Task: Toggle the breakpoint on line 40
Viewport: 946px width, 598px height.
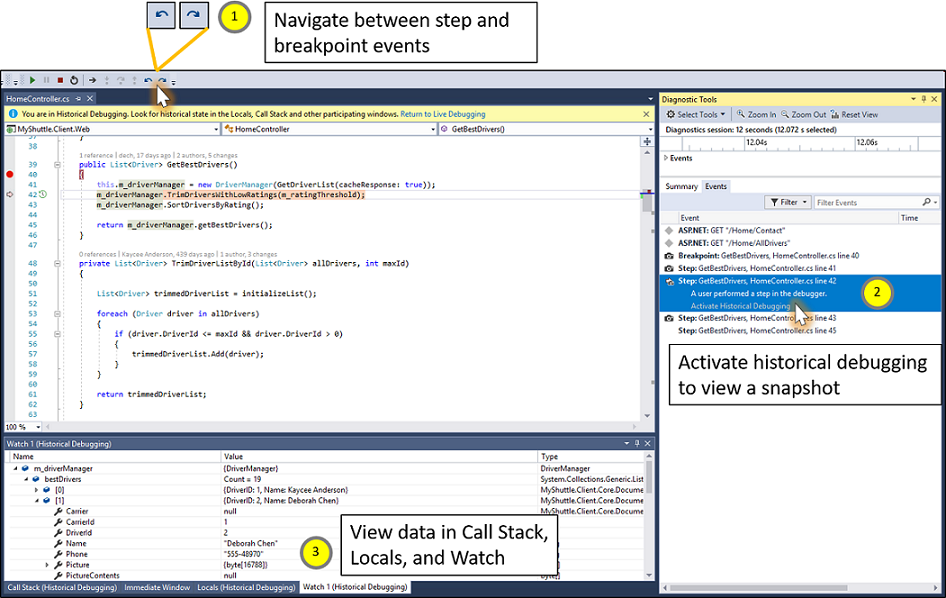Action: 10,174
